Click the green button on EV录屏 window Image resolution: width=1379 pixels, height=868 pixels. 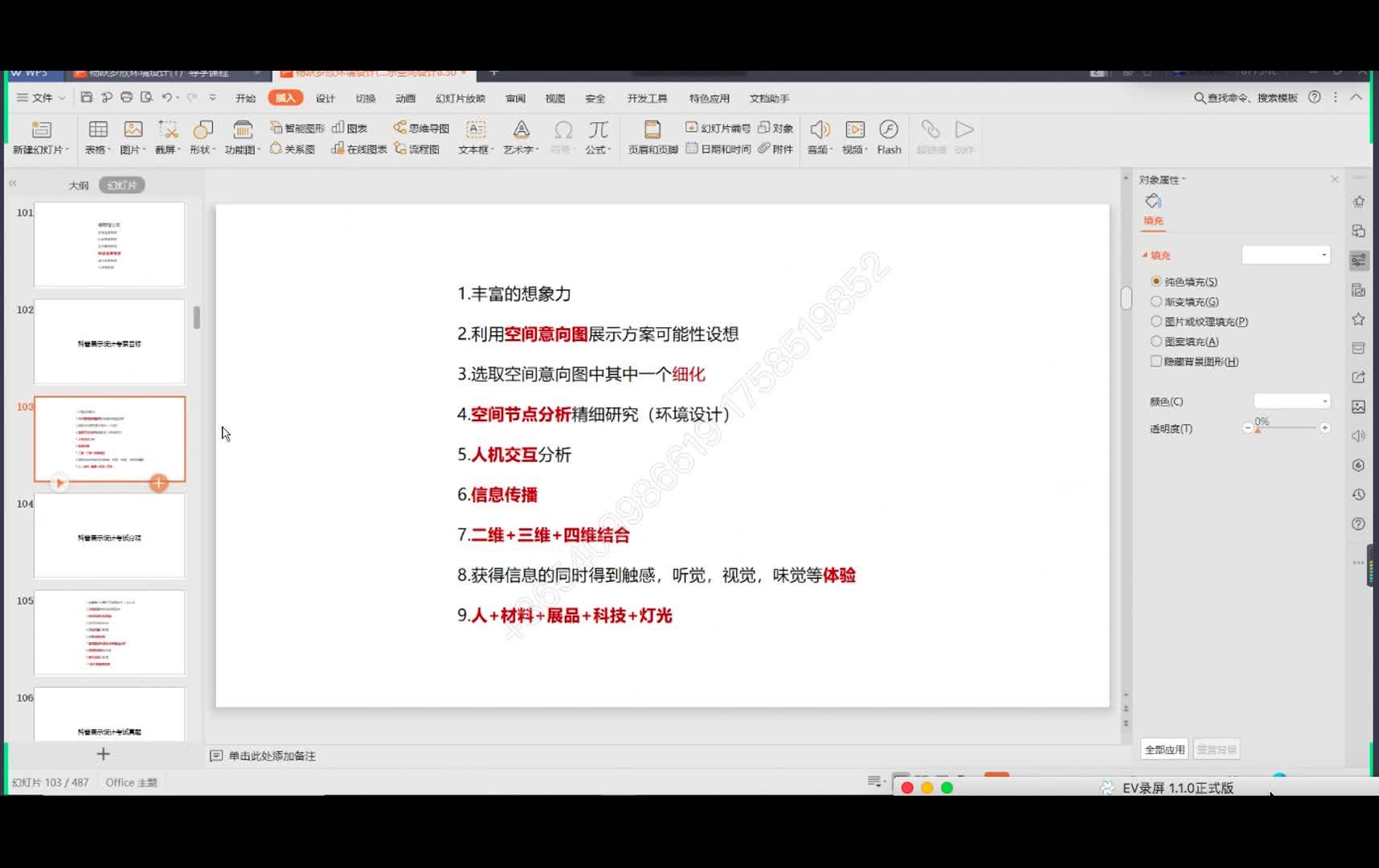tap(947, 788)
